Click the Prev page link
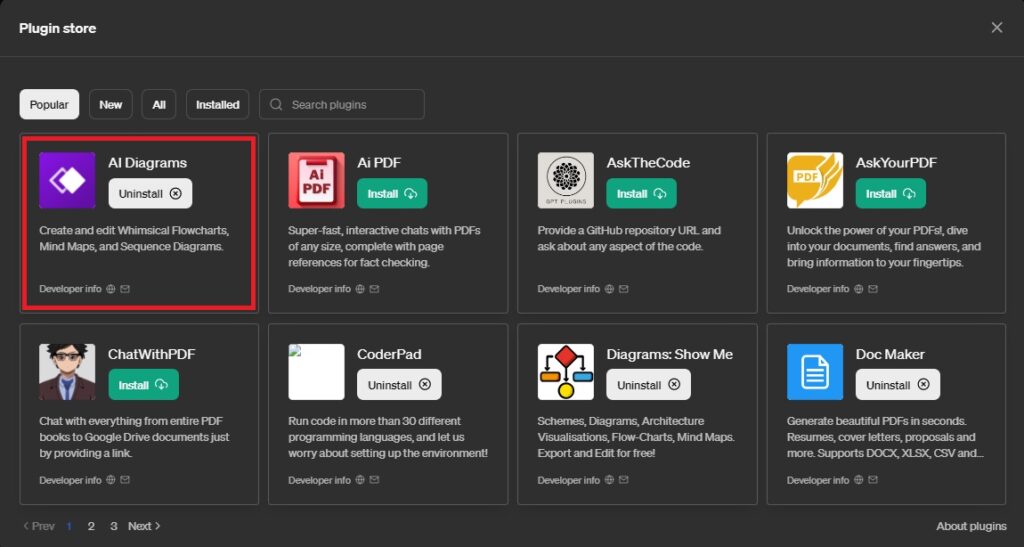Screen dimensions: 1024x547 coord(39,526)
